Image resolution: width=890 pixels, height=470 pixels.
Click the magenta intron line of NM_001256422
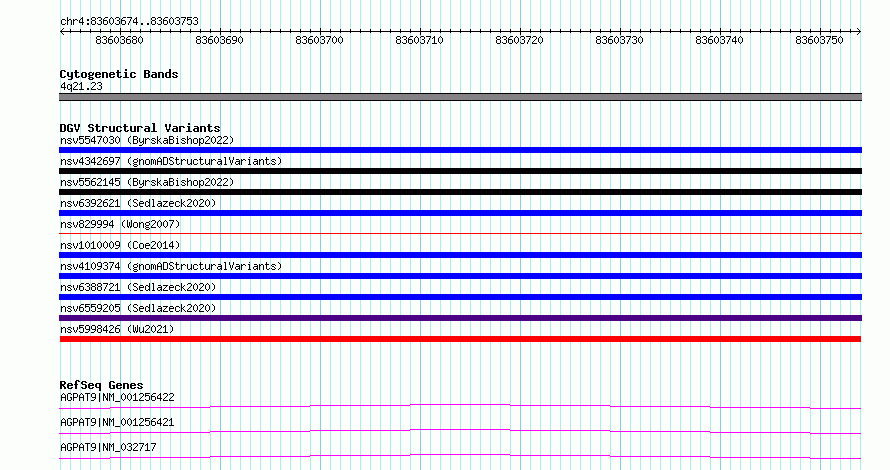click(460, 405)
